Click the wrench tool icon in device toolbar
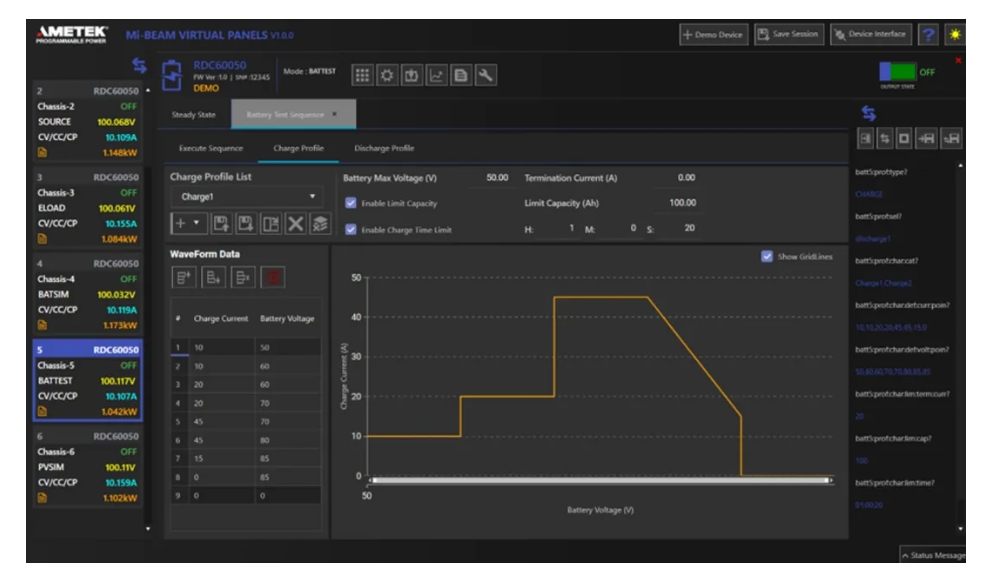982x580 pixels. (484, 75)
